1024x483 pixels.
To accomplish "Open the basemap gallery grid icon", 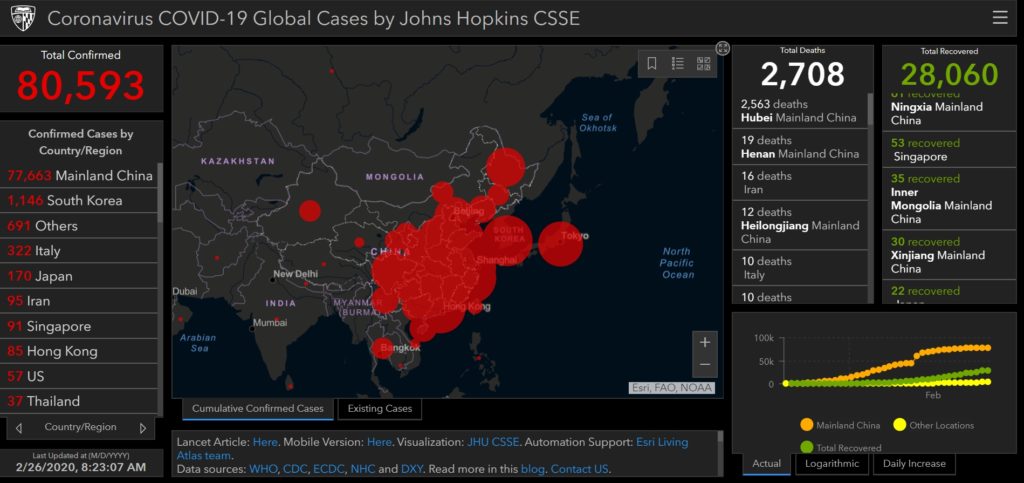I will pos(703,63).
